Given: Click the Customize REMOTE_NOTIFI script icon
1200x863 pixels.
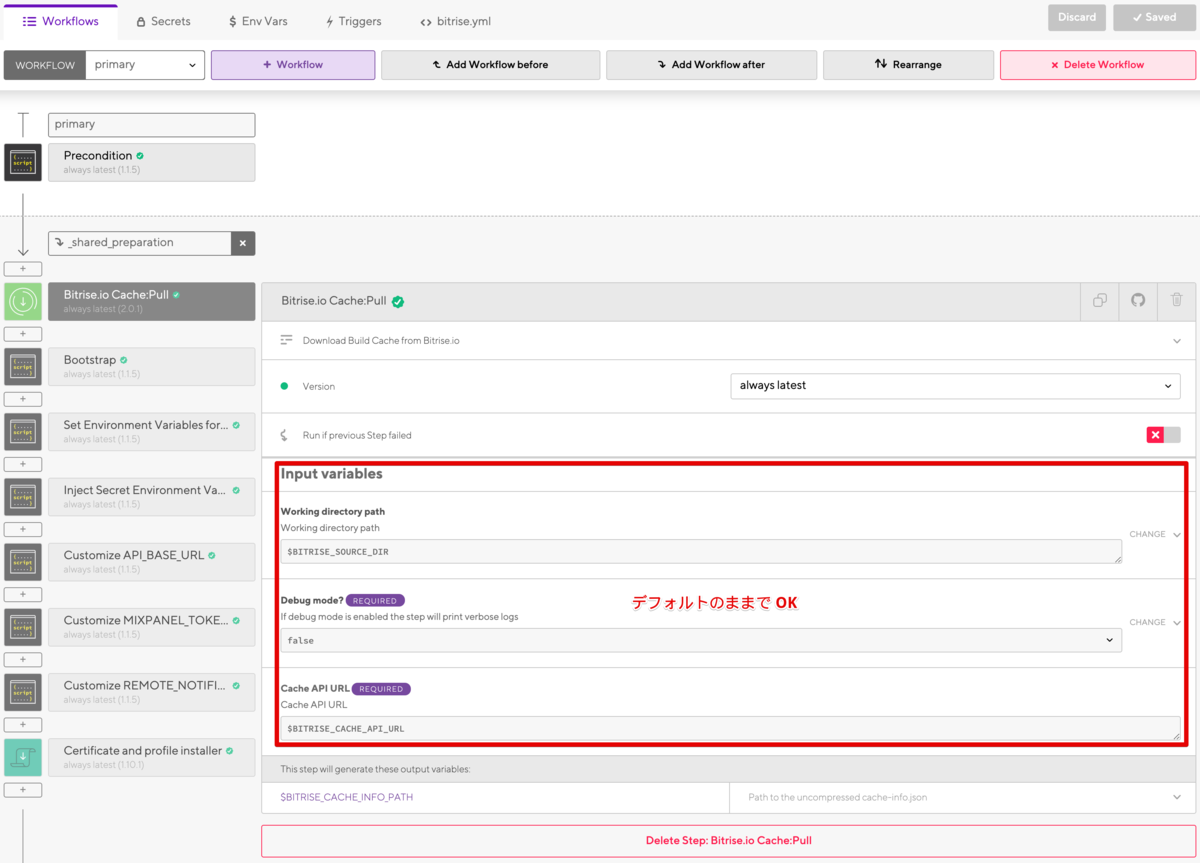Looking at the screenshot, I should tap(23, 691).
